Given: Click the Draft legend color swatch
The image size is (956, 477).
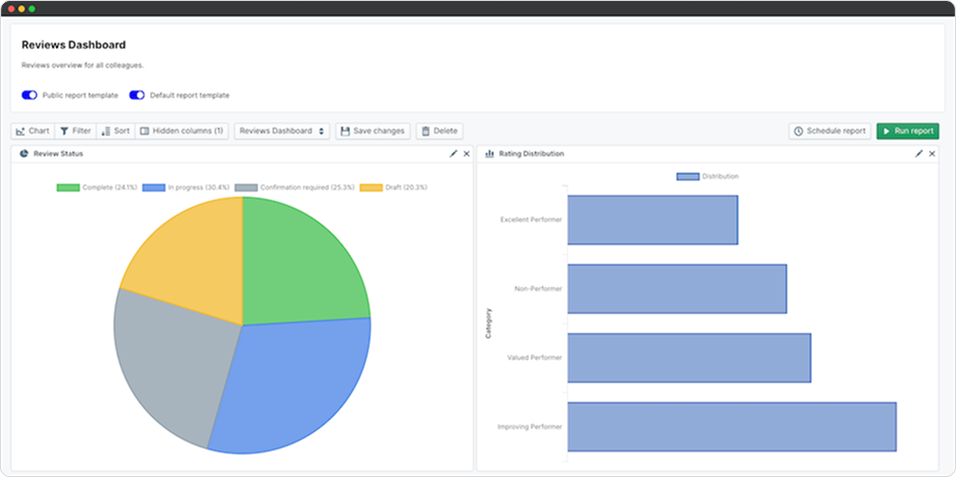Looking at the screenshot, I should [x=371, y=187].
